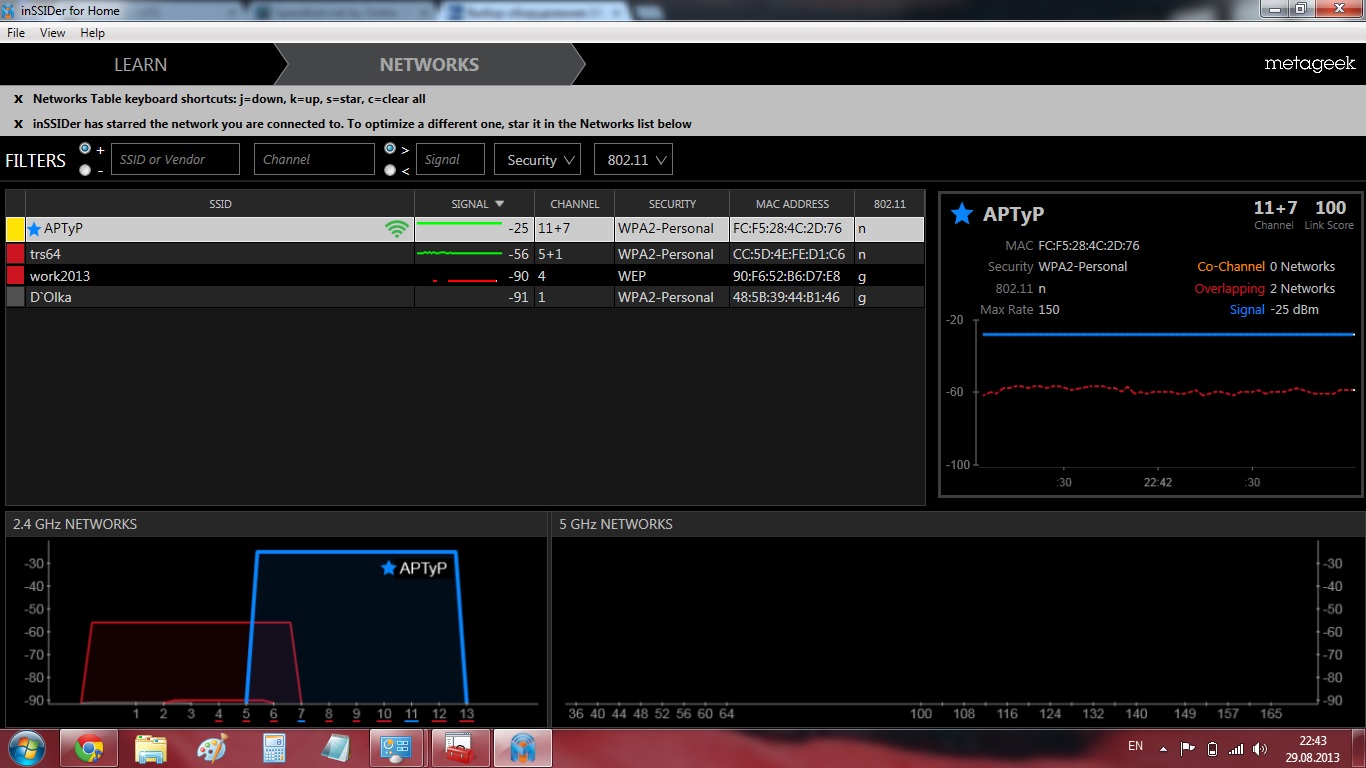This screenshot has height=768, width=1366.
Task: Open Google Chrome from the taskbar
Action: click(x=89, y=748)
